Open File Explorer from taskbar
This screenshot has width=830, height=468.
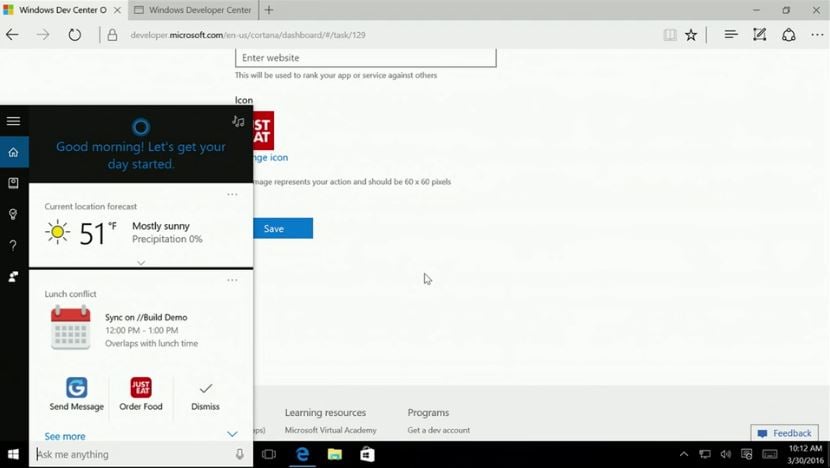[x=335, y=454]
